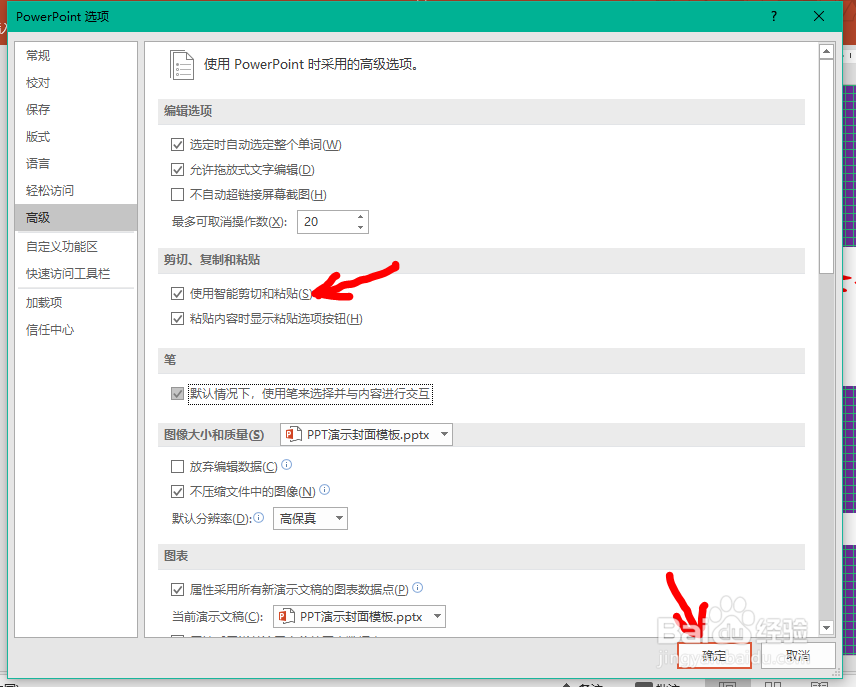The height and width of the screenshot is (687, 856).
Task: Click the help question mark icon
Action: (774, 16)
